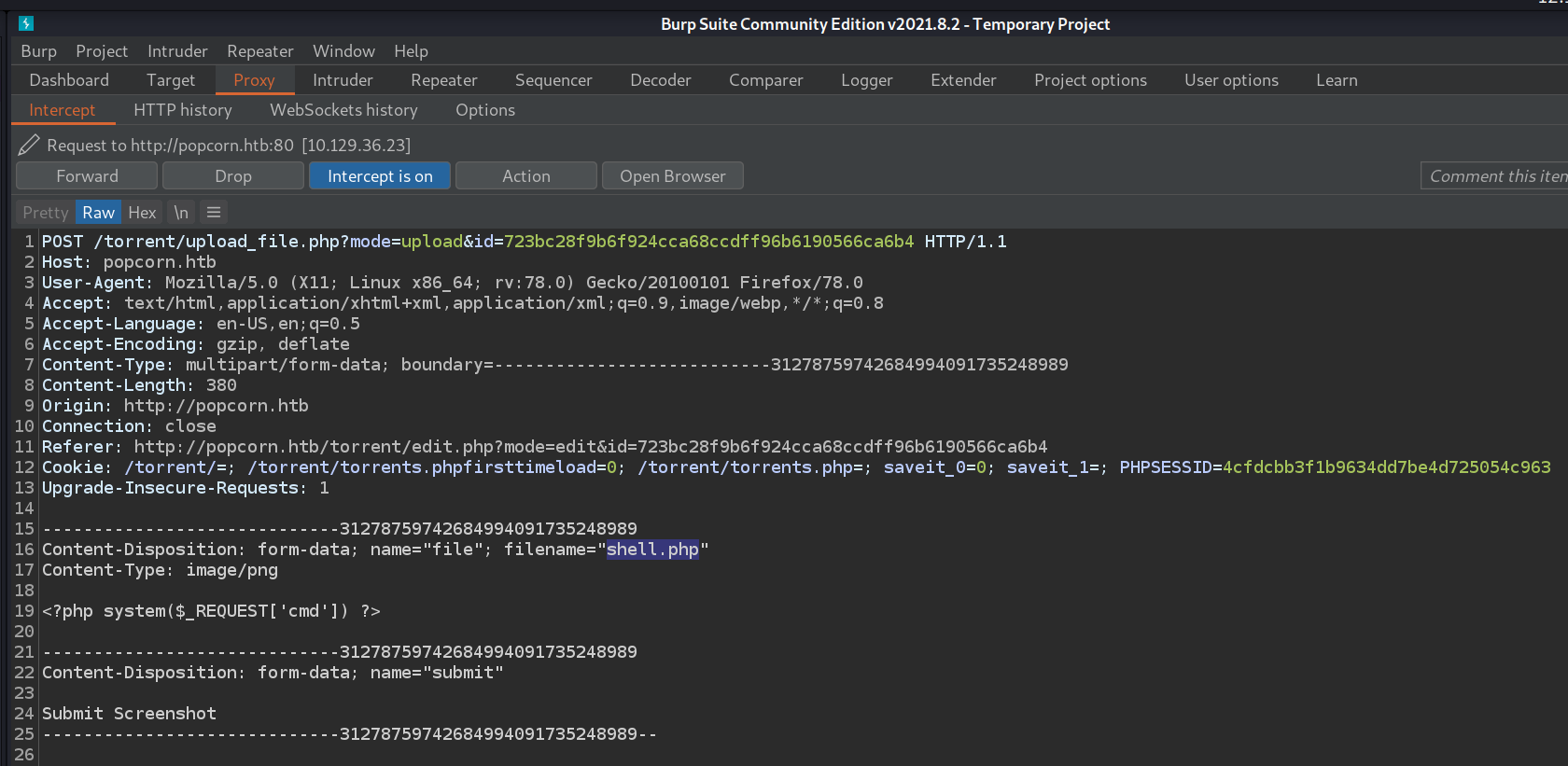Click the Submit Screenshot text line
Viewport: 1568px width, 766px height.
coord(129,714)
